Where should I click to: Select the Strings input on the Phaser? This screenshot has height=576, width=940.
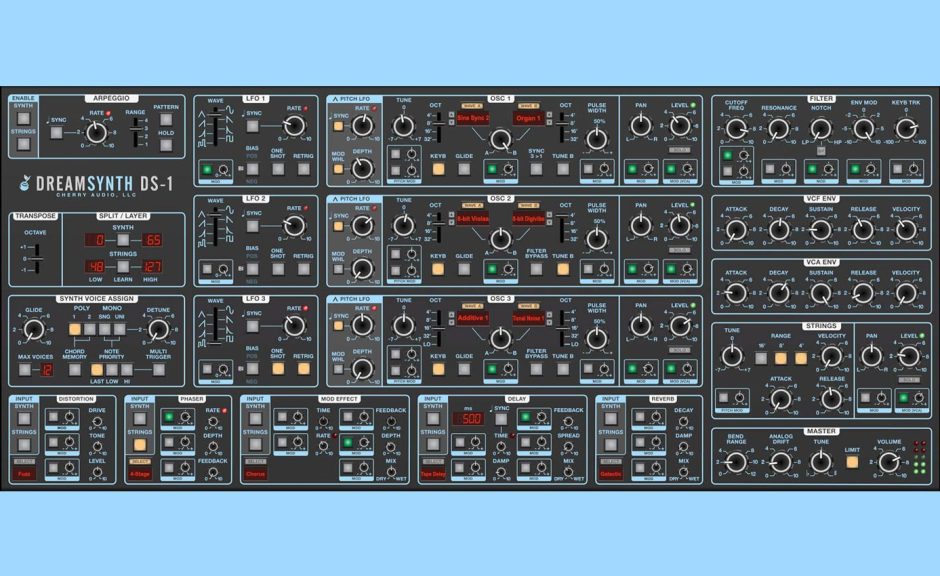142,444
